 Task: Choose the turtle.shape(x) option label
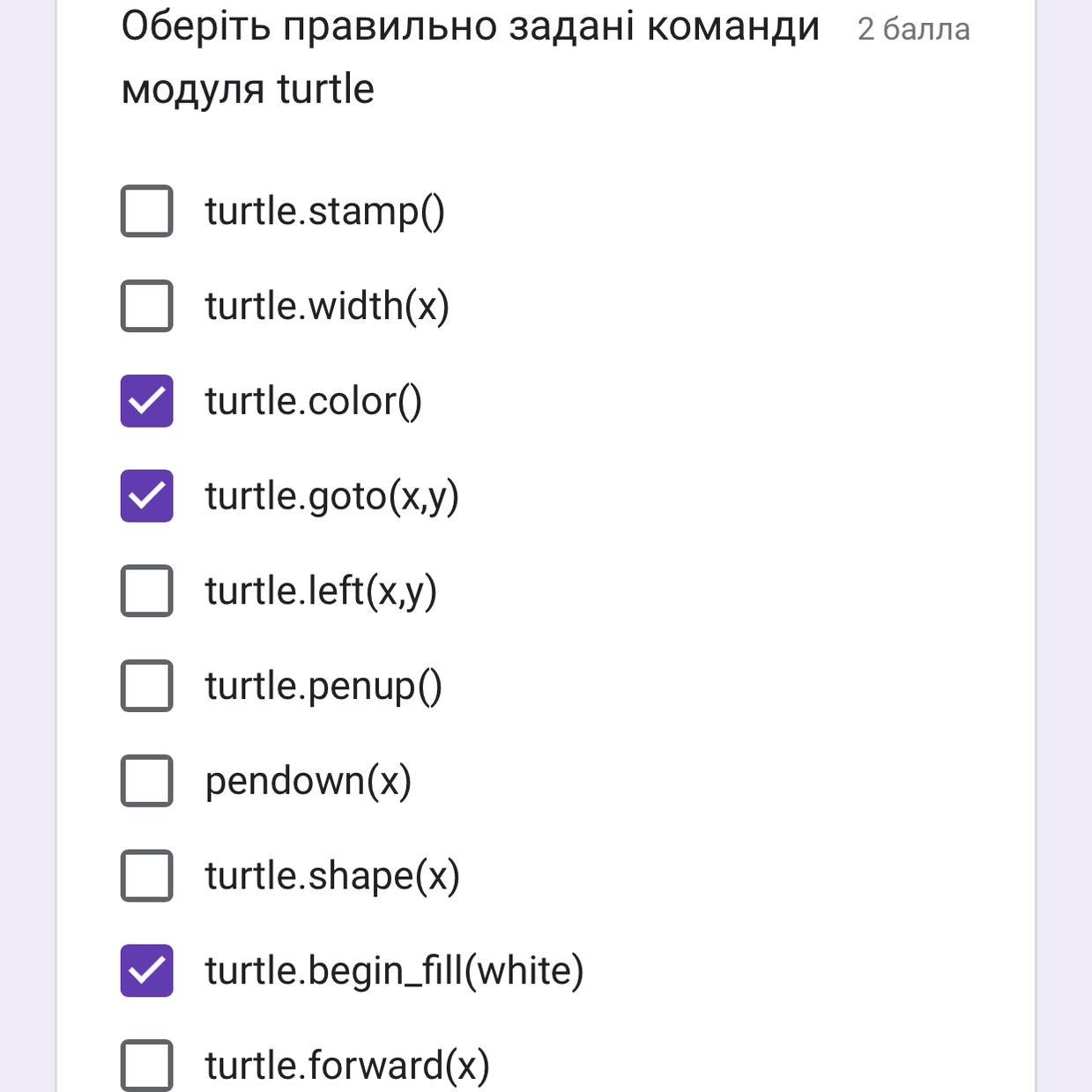click(332, 876)
